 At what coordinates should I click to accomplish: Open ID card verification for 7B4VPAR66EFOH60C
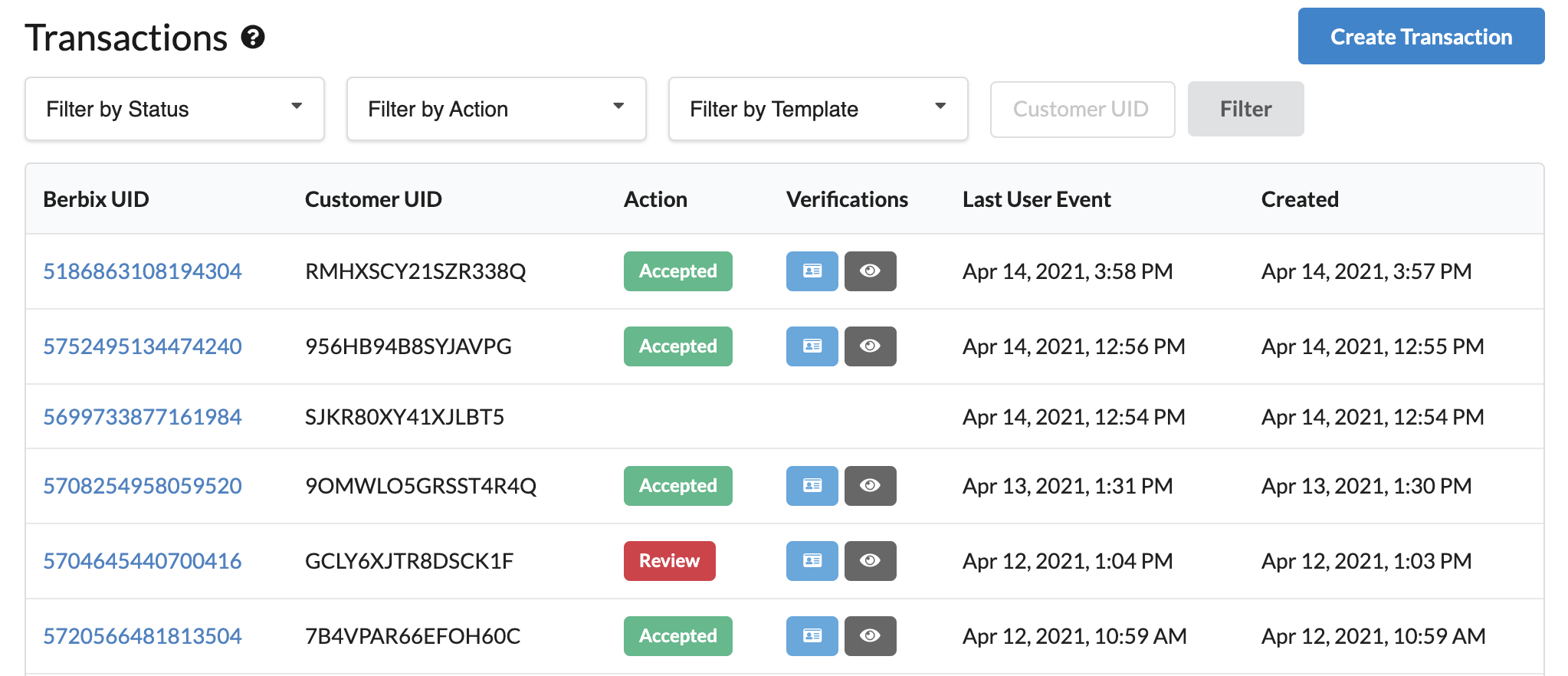click(812, 636)
